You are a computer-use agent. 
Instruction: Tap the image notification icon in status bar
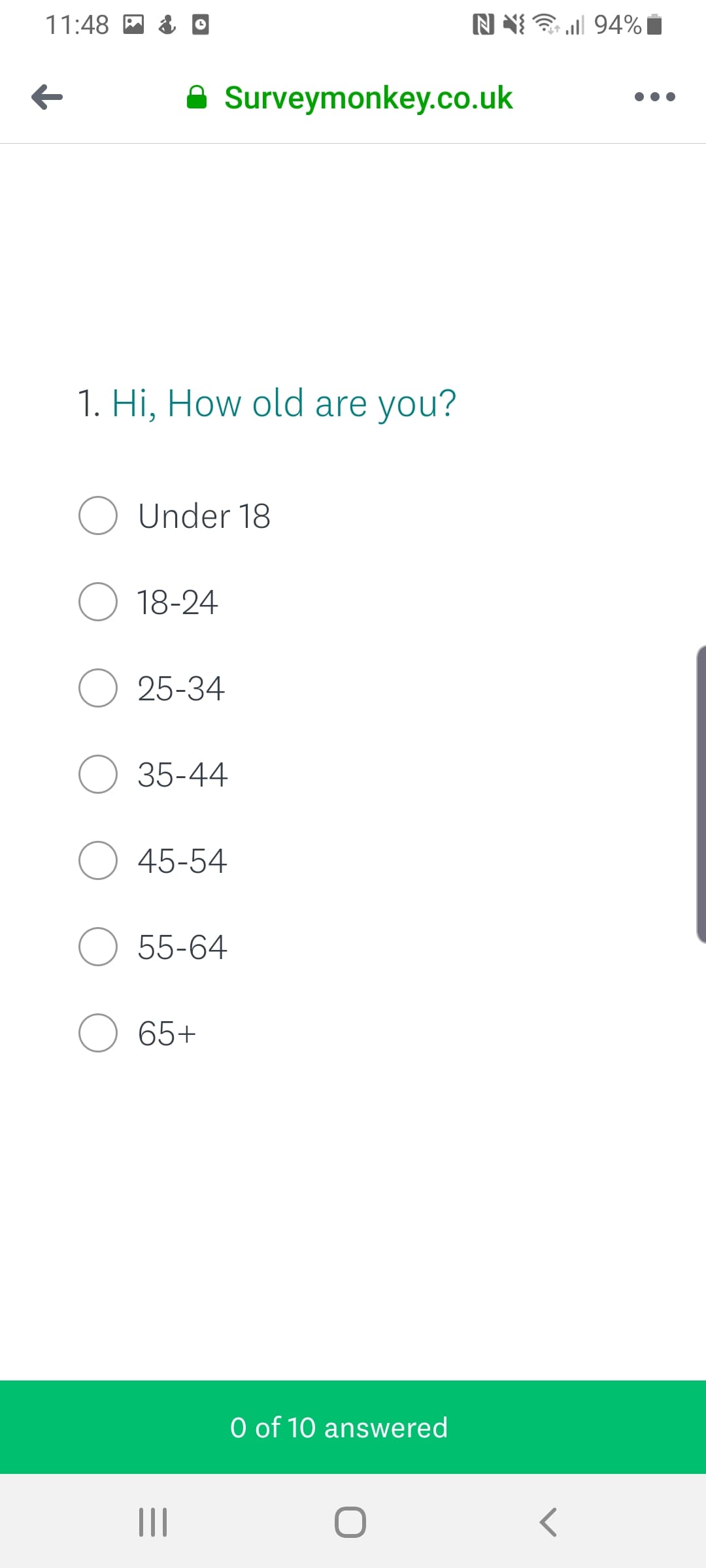[133, 25]
